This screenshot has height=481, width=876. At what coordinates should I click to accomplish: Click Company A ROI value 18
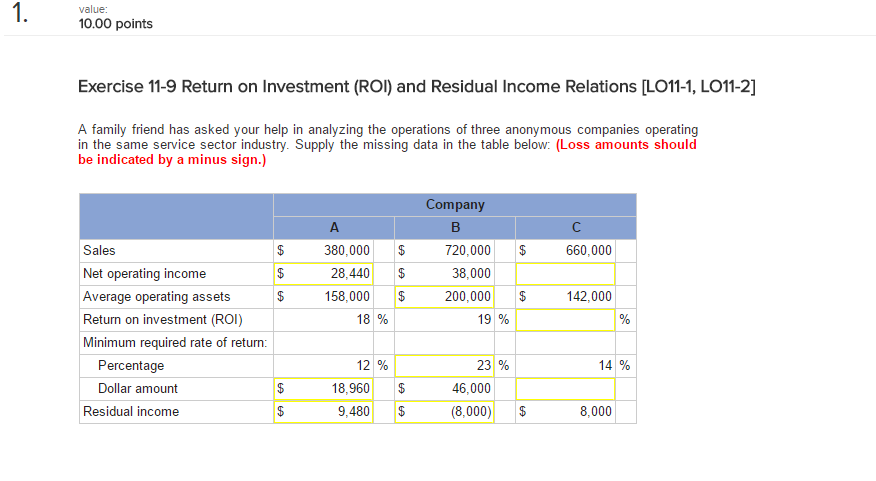pos(363,320)
